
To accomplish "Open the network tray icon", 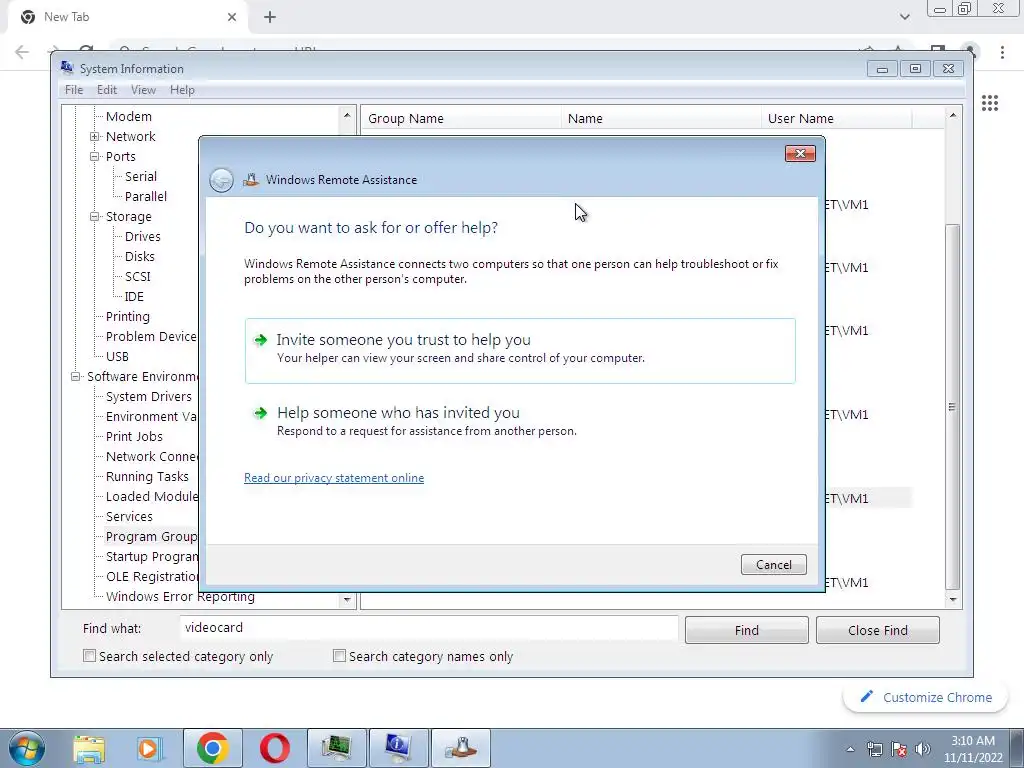I will click(x=874, y=749).
